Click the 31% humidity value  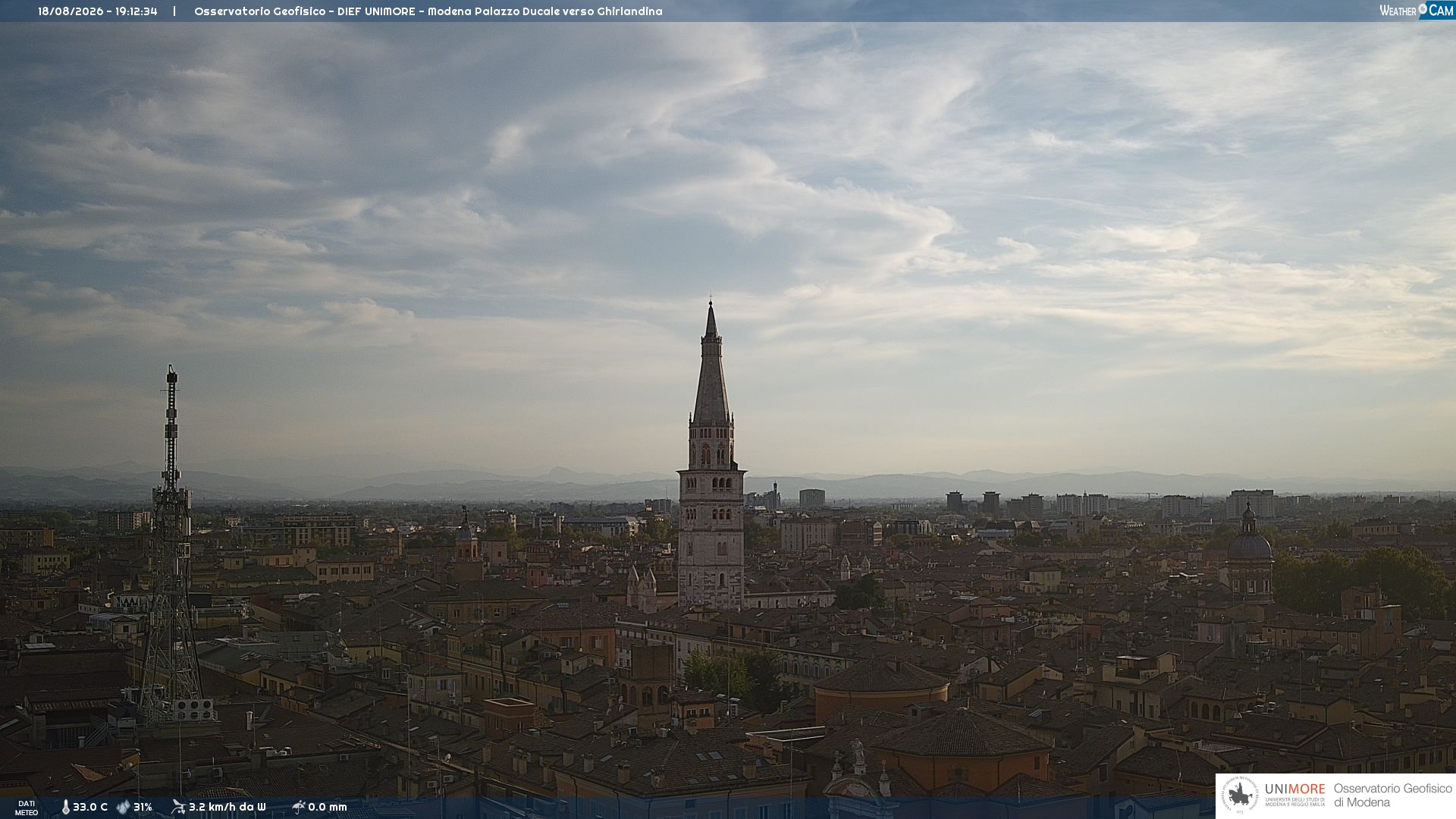pyautogui.click(x=143, y=807)
